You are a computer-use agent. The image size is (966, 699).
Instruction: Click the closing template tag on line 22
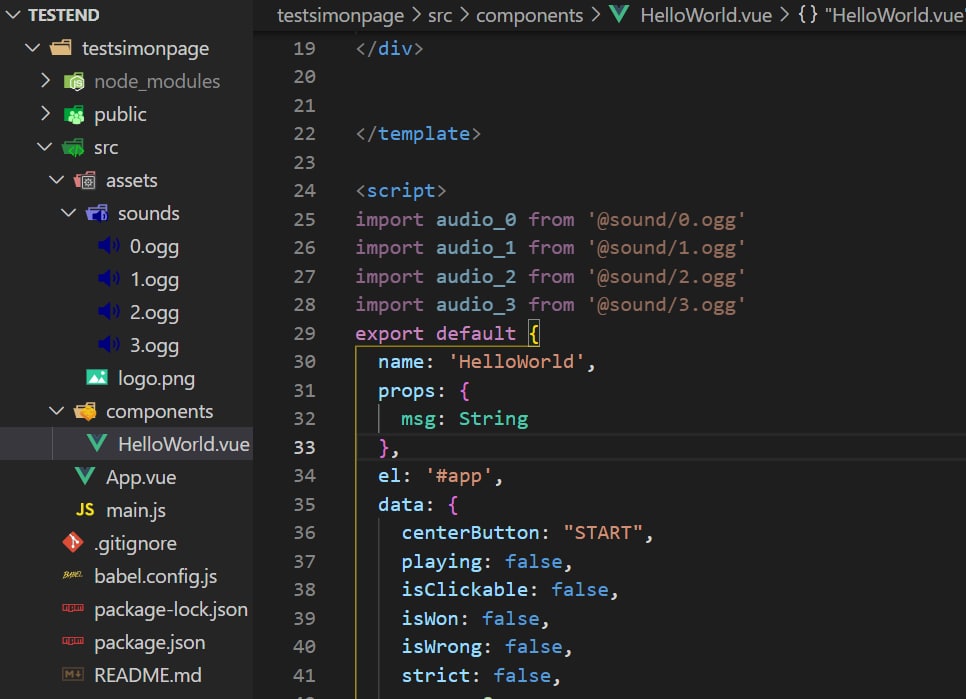click(418, 134)
